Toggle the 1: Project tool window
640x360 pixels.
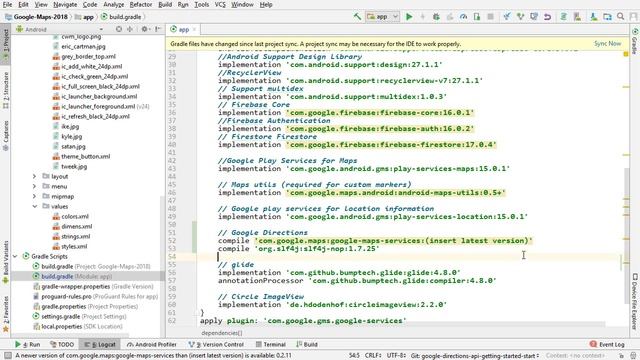pyautogui.click(x=5, y=45)
